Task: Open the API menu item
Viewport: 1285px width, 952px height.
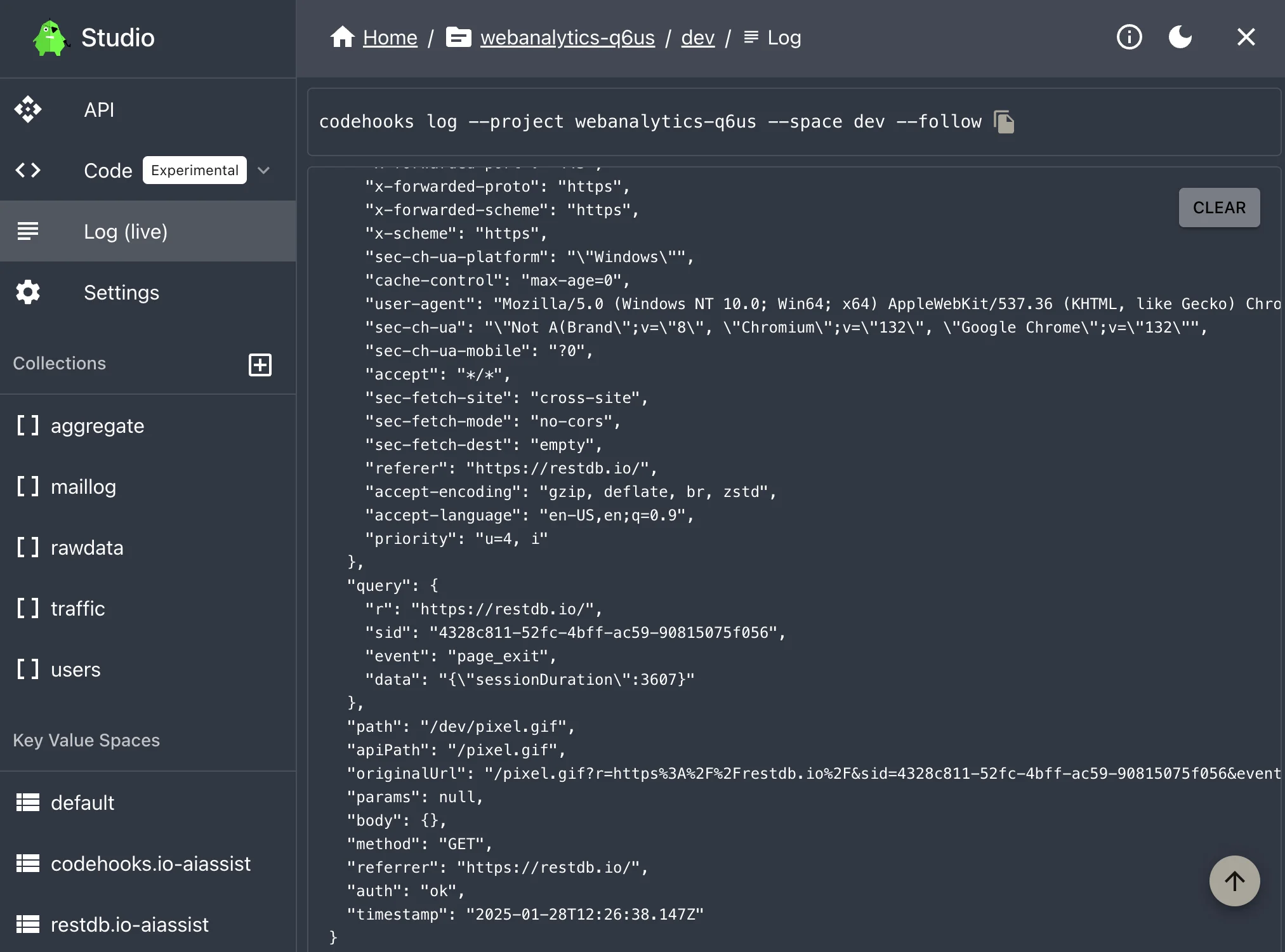Action: point(148,110)
